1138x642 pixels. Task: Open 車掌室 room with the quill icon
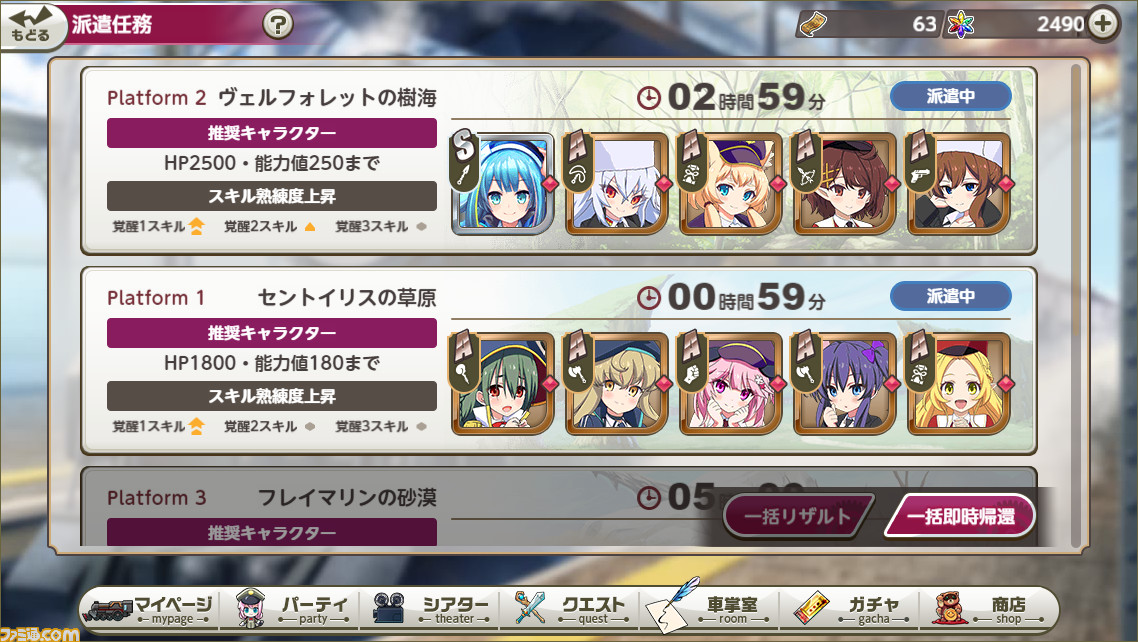tap(708, 608)
